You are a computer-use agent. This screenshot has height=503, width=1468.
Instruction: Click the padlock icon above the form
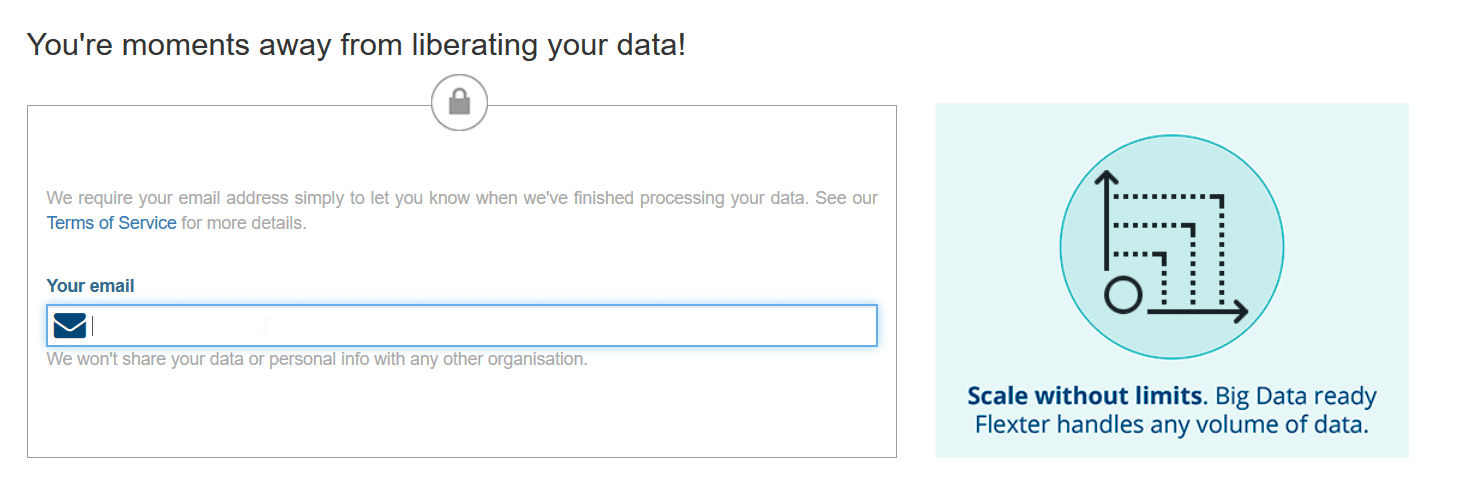(459, 102)
